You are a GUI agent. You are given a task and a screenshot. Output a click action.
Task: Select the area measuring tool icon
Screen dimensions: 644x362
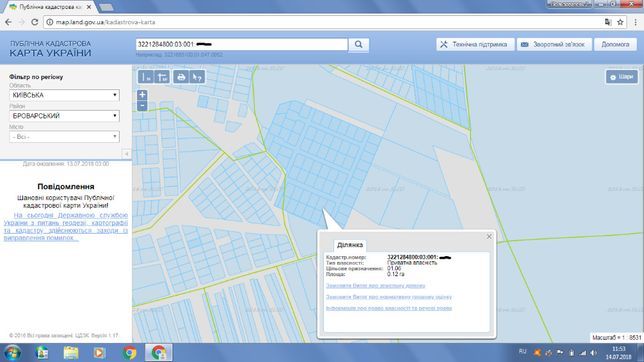(162, 77)
